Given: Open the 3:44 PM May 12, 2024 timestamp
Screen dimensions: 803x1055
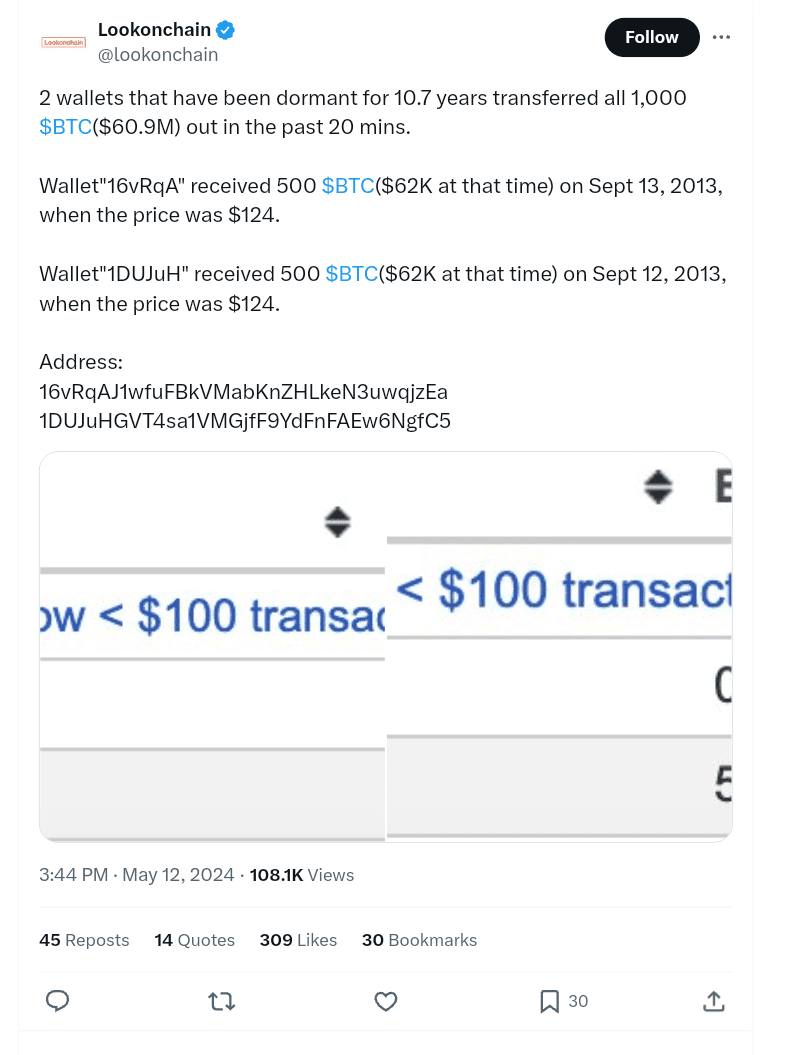Looking at the screenshot, I should pos(136,875).
